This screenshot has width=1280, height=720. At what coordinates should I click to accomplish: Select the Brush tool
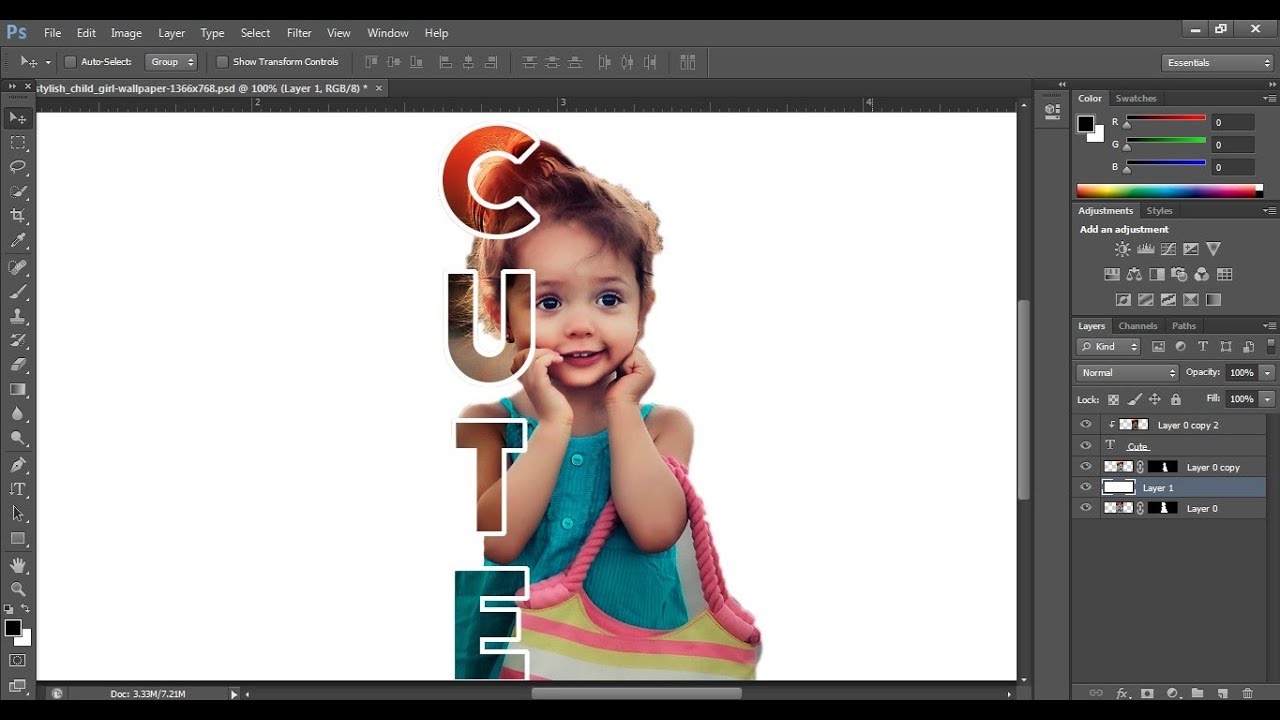tap(18, 292)
